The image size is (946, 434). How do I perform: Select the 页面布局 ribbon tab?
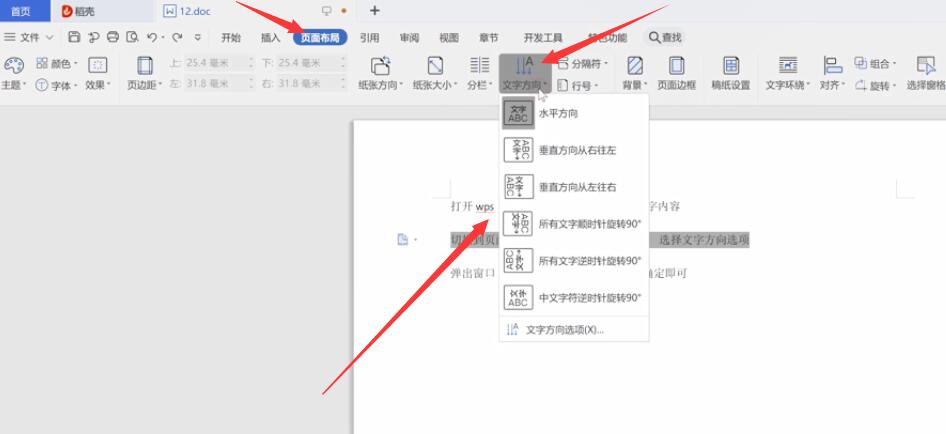(320, 37)
